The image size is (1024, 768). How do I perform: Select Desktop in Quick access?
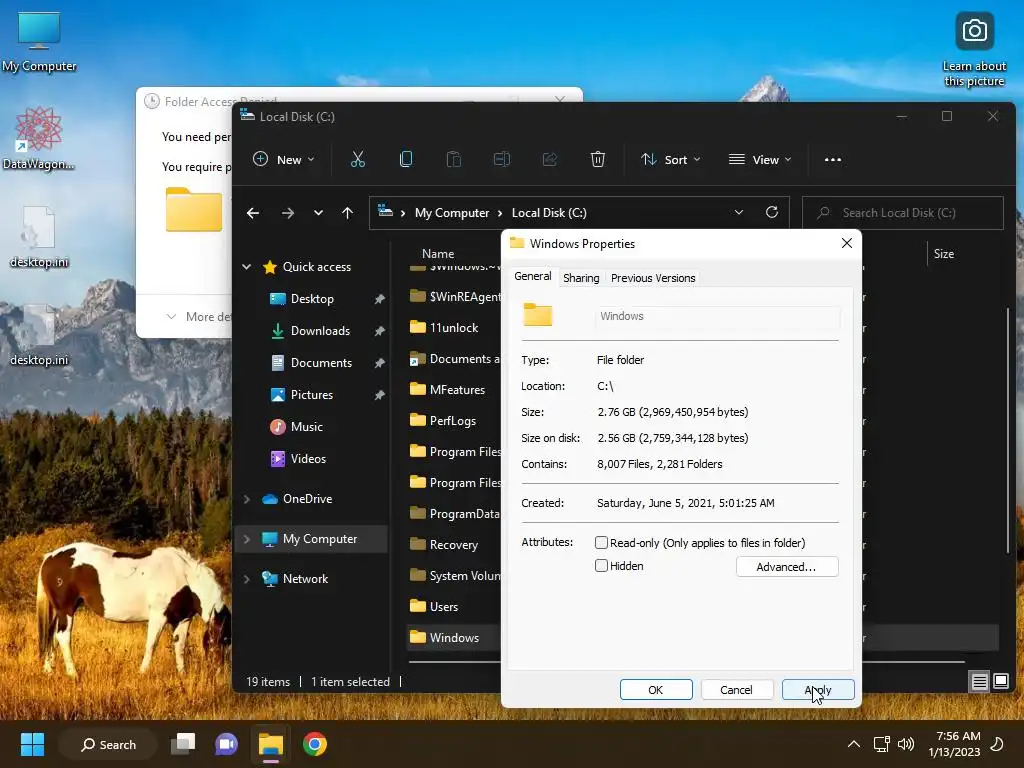pyautogui.click(x=312, y=299)
